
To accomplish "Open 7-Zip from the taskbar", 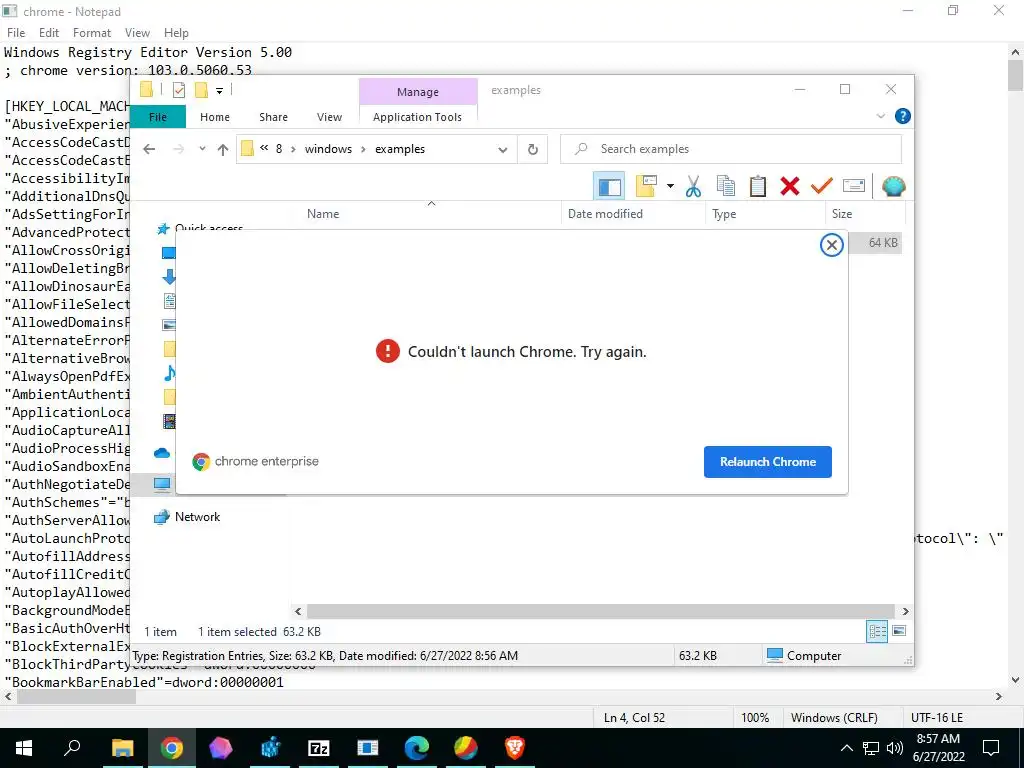I will coord(319,748).
